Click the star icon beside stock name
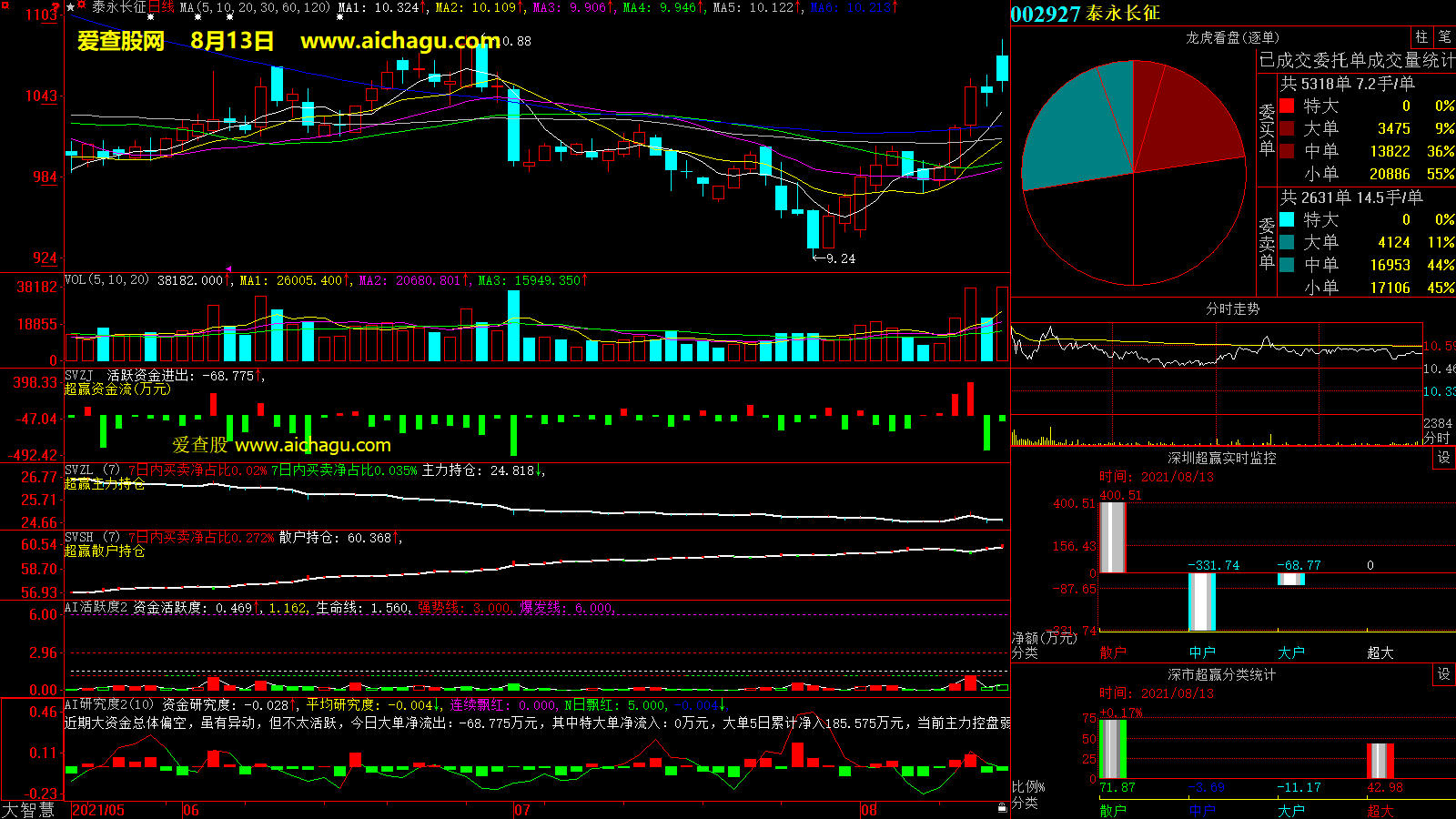Screen dimensions: 1456x819 coord(71,7)
